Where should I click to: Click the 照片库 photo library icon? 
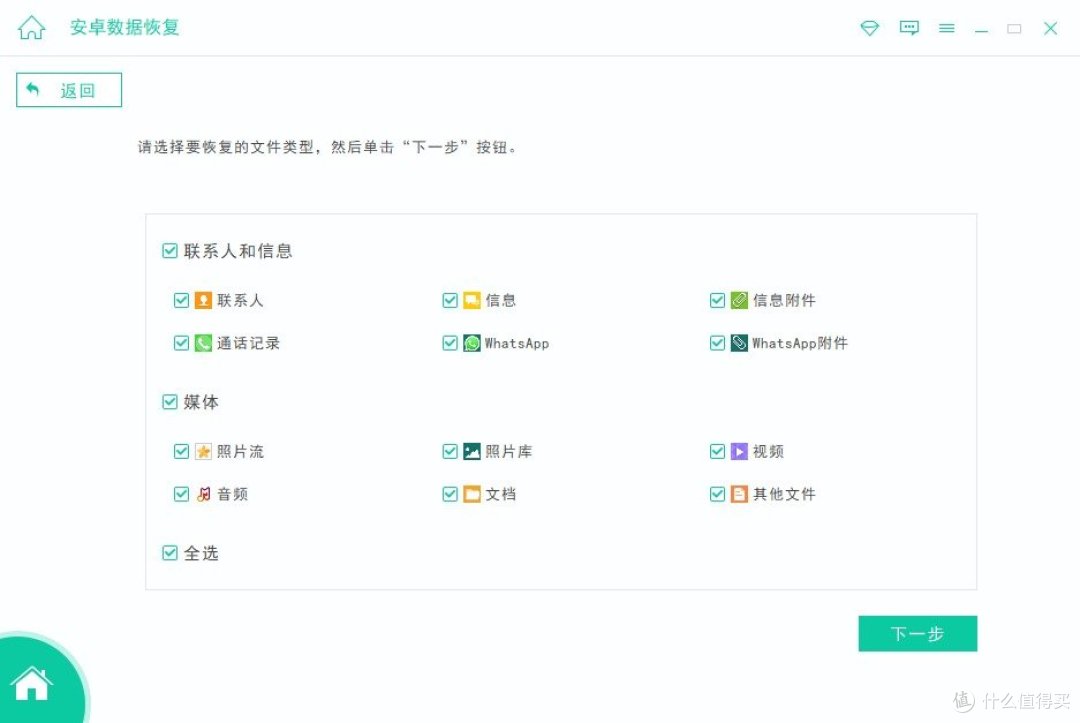tap(472, 451)
